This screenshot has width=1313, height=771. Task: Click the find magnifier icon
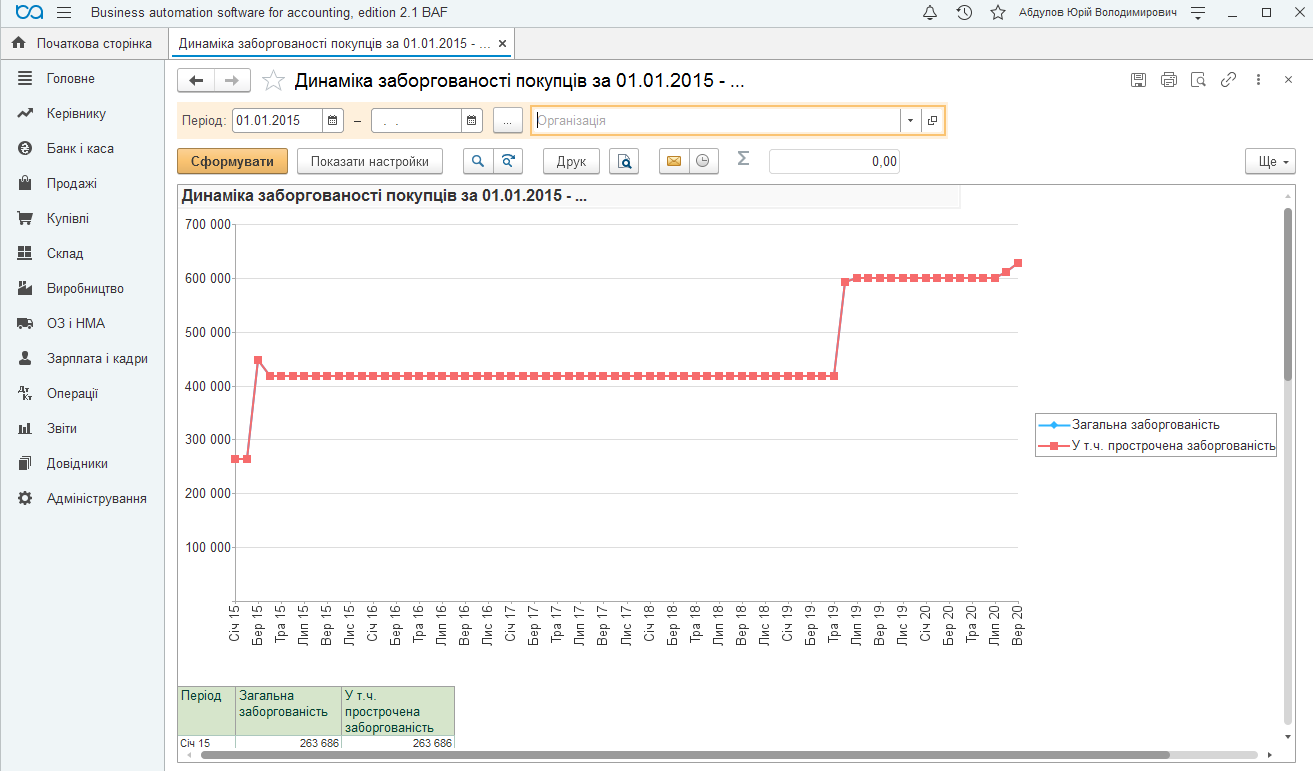coord(478,161)
